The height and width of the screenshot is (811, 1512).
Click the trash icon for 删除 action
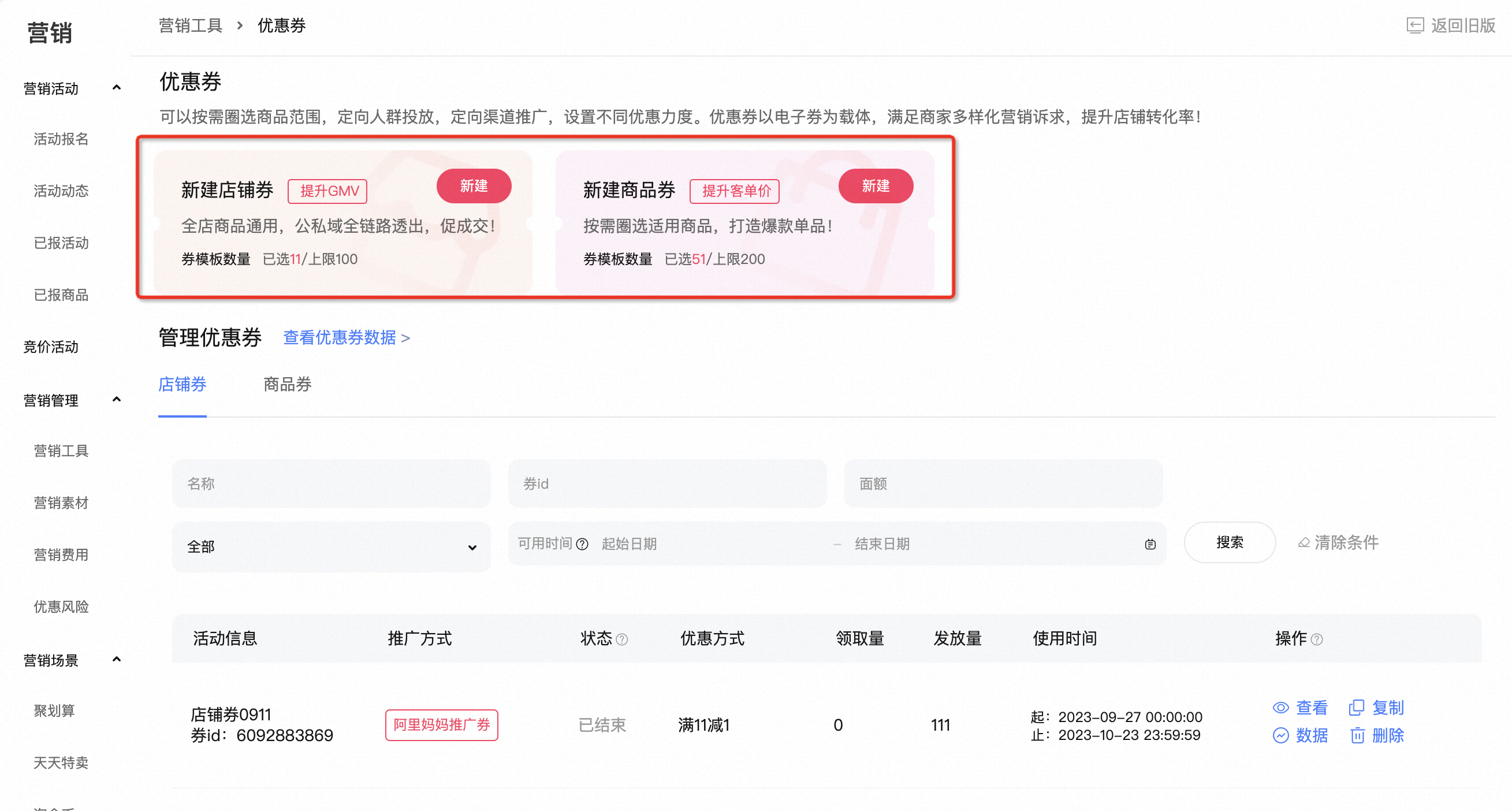[x=1357, y=735]
